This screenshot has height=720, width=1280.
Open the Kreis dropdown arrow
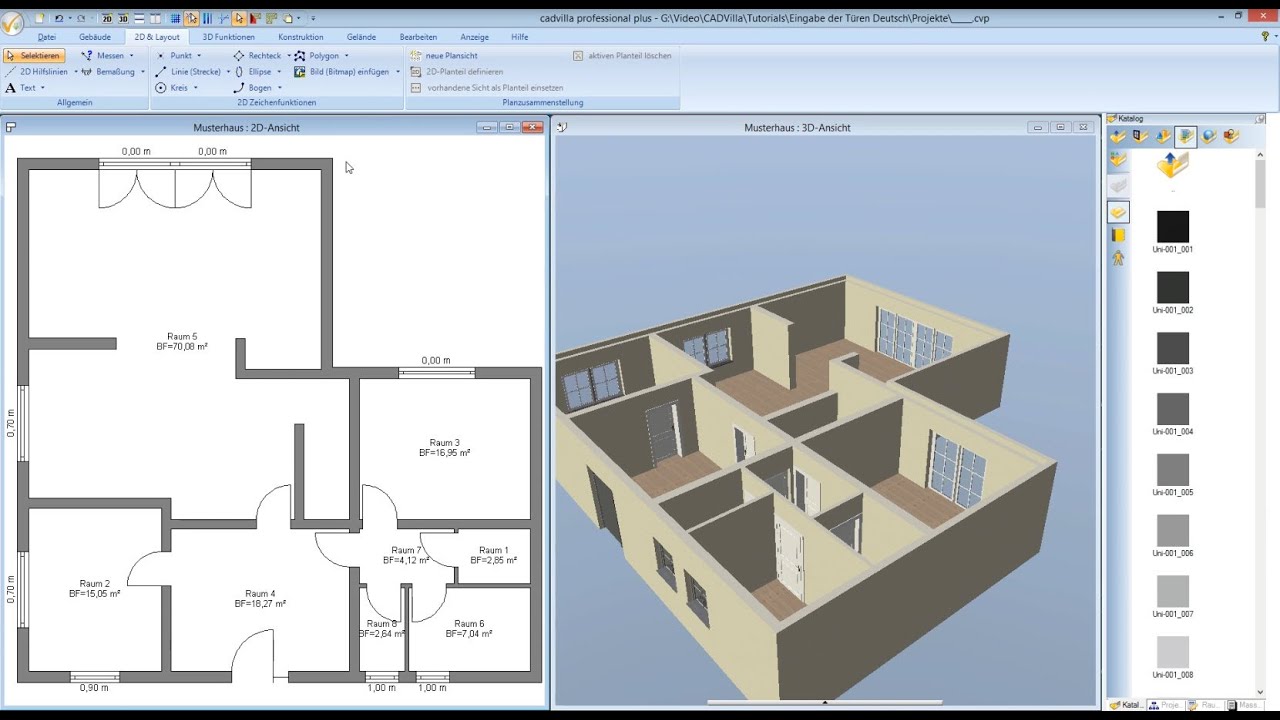(195, 88)
